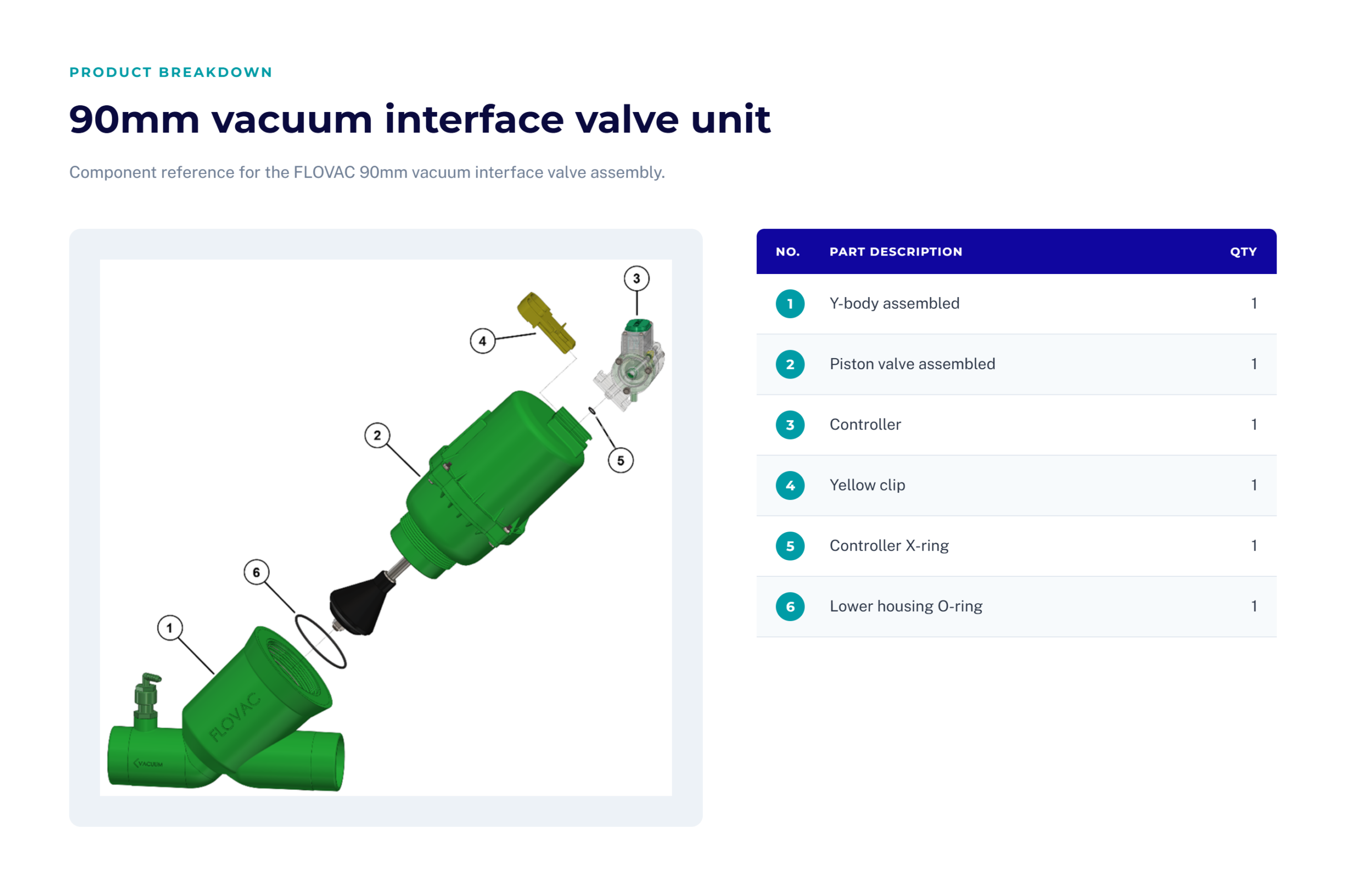Screen dimensions: 1346x896
Task: Click diagram callout circle 2 on piston valve
Action: (x=377, y=435)
